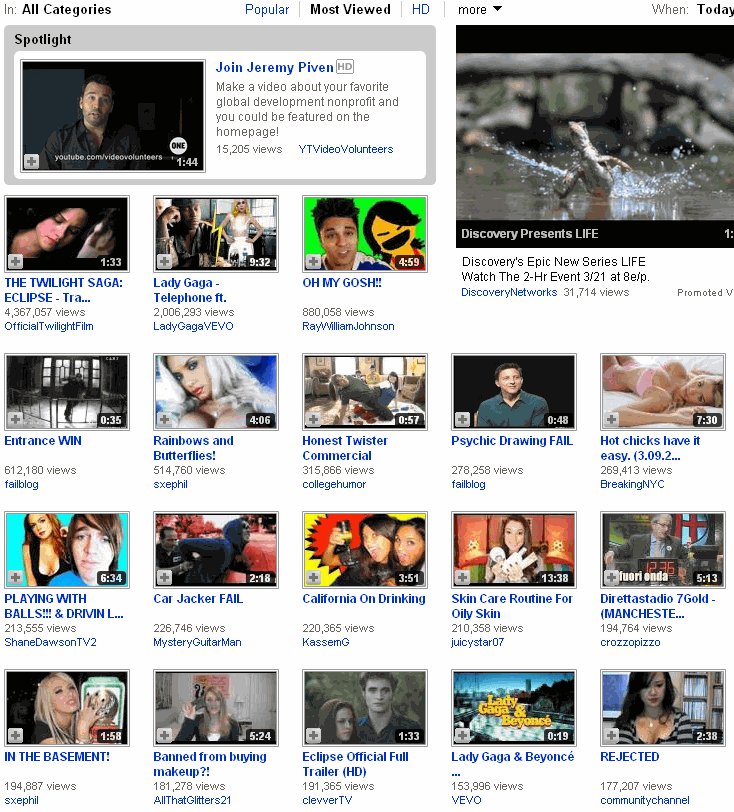Open ShaneDawsonTV2 channel link
This screenshot has width=734, height=812.
coord(50,642)
